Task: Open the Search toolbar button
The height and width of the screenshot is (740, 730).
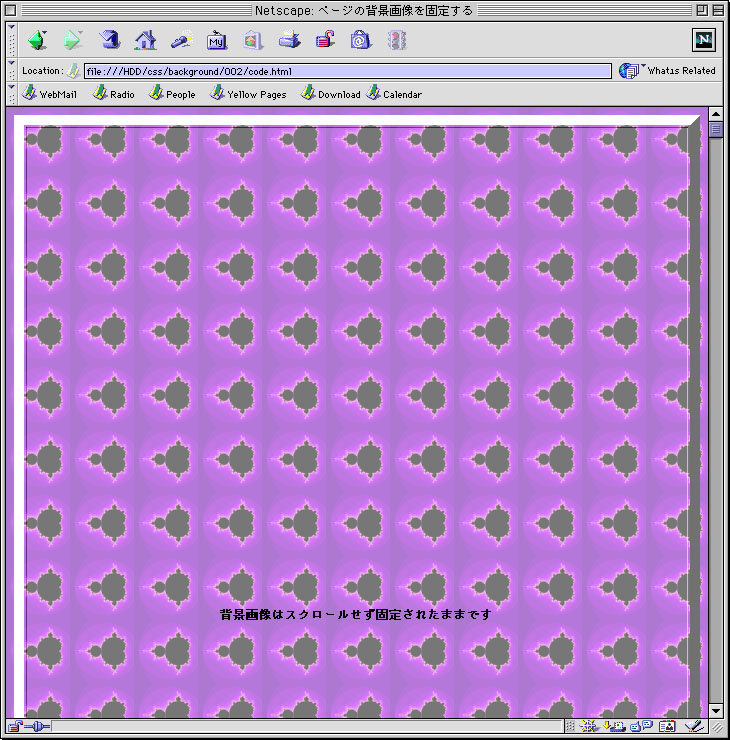Action: 181,40
